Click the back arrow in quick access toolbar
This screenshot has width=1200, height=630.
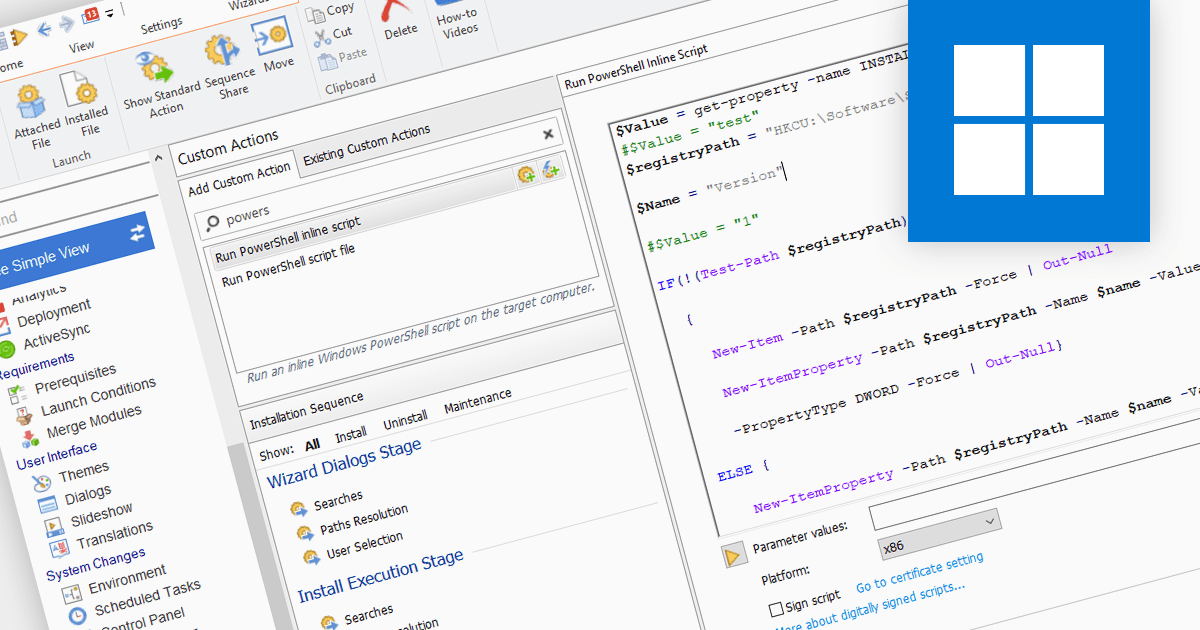click(x=46, y=29)
